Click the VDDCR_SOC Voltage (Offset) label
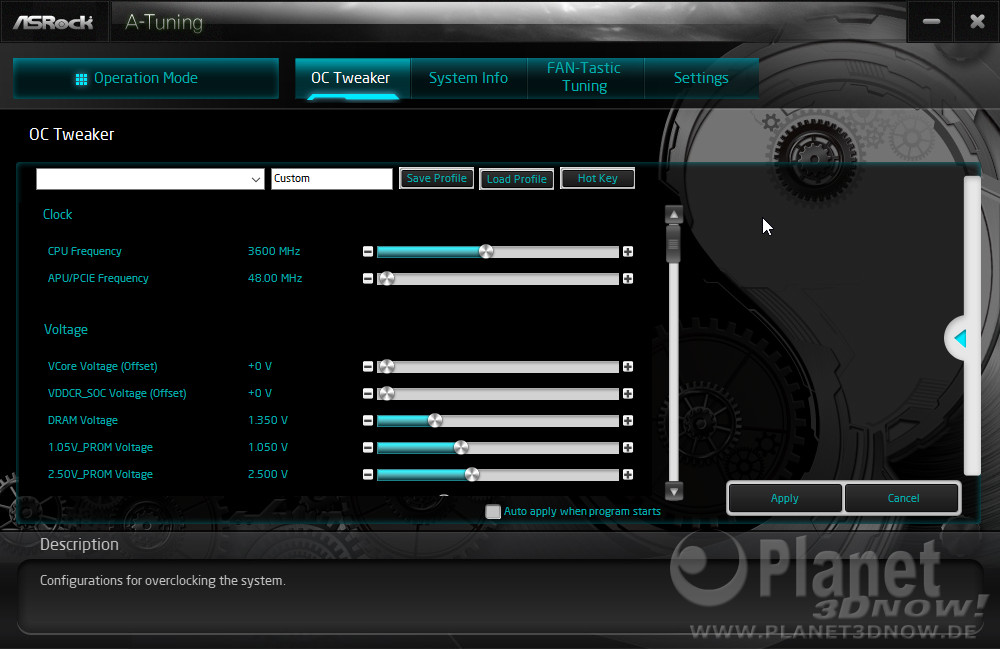Screen dimensions: 1000x649 tap(117, 393)
